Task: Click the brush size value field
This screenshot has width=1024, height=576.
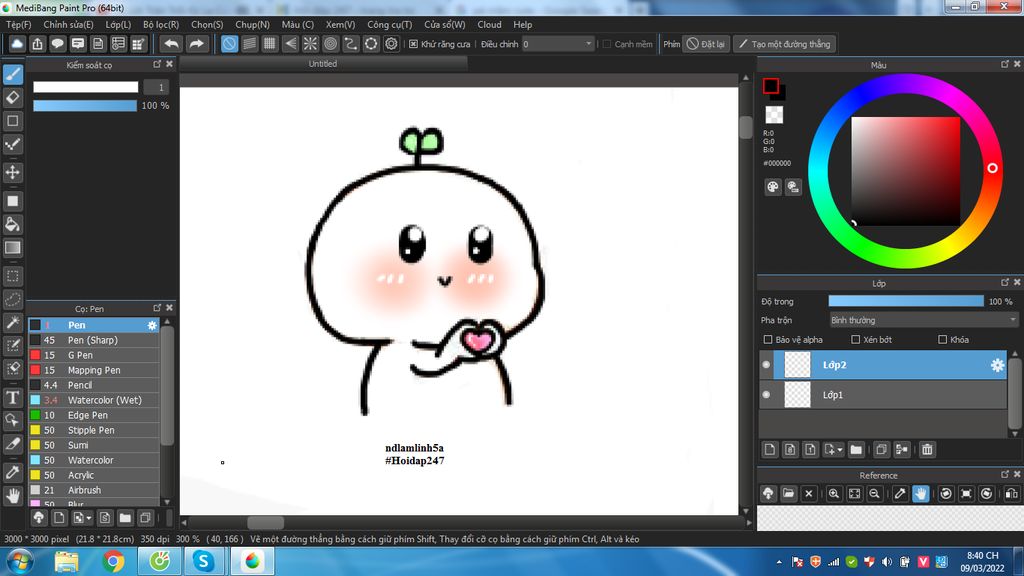Action: [156, 87]
